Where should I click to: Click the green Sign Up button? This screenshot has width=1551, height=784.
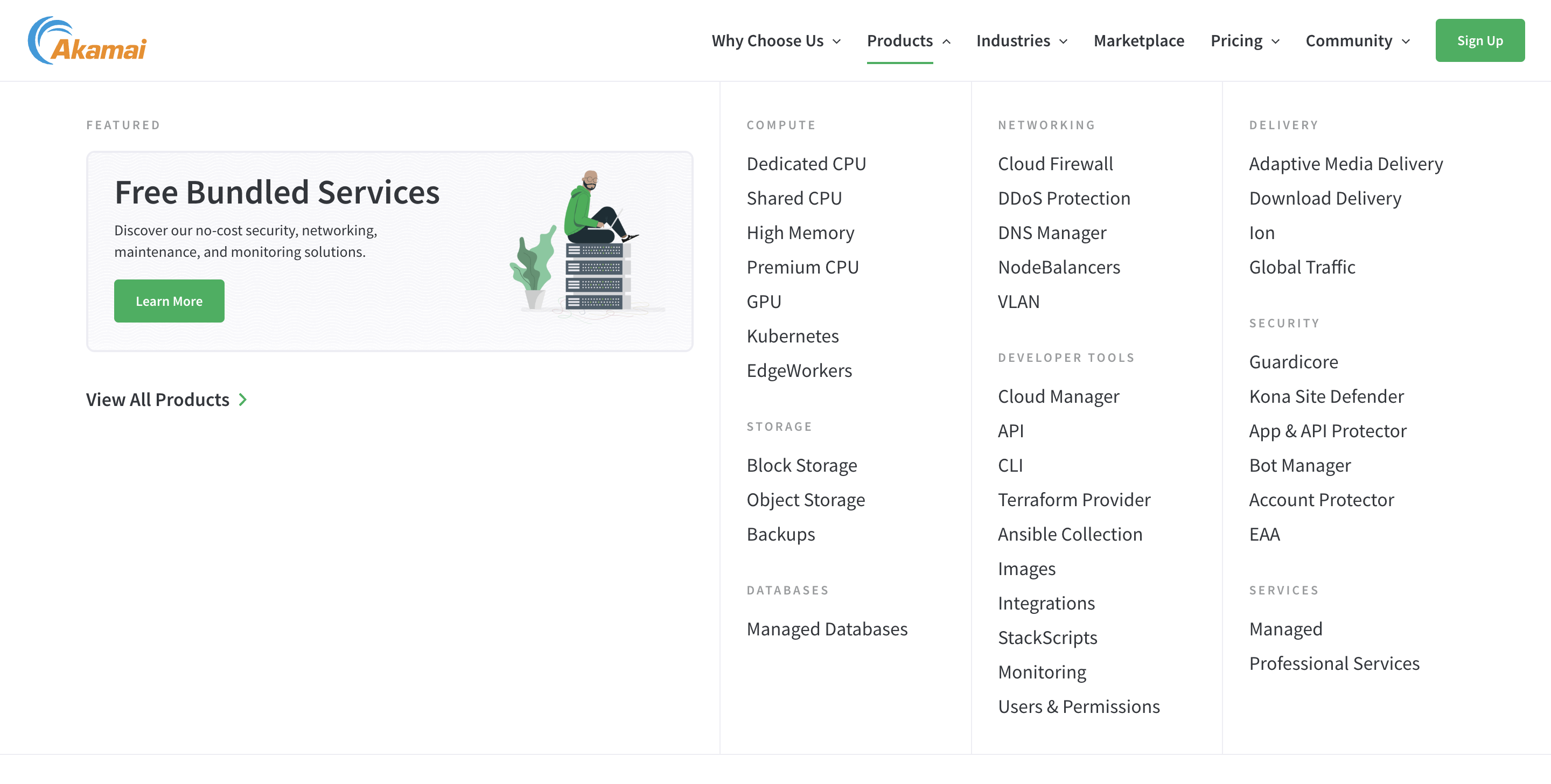click(1479, 40)
